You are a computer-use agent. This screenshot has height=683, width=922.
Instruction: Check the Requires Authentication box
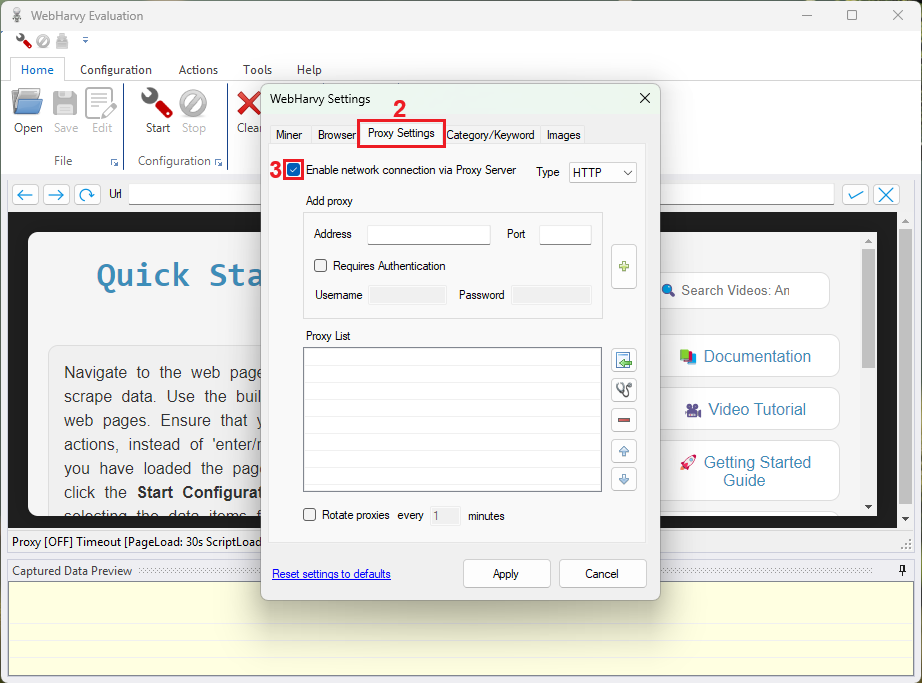pos(321,266)
